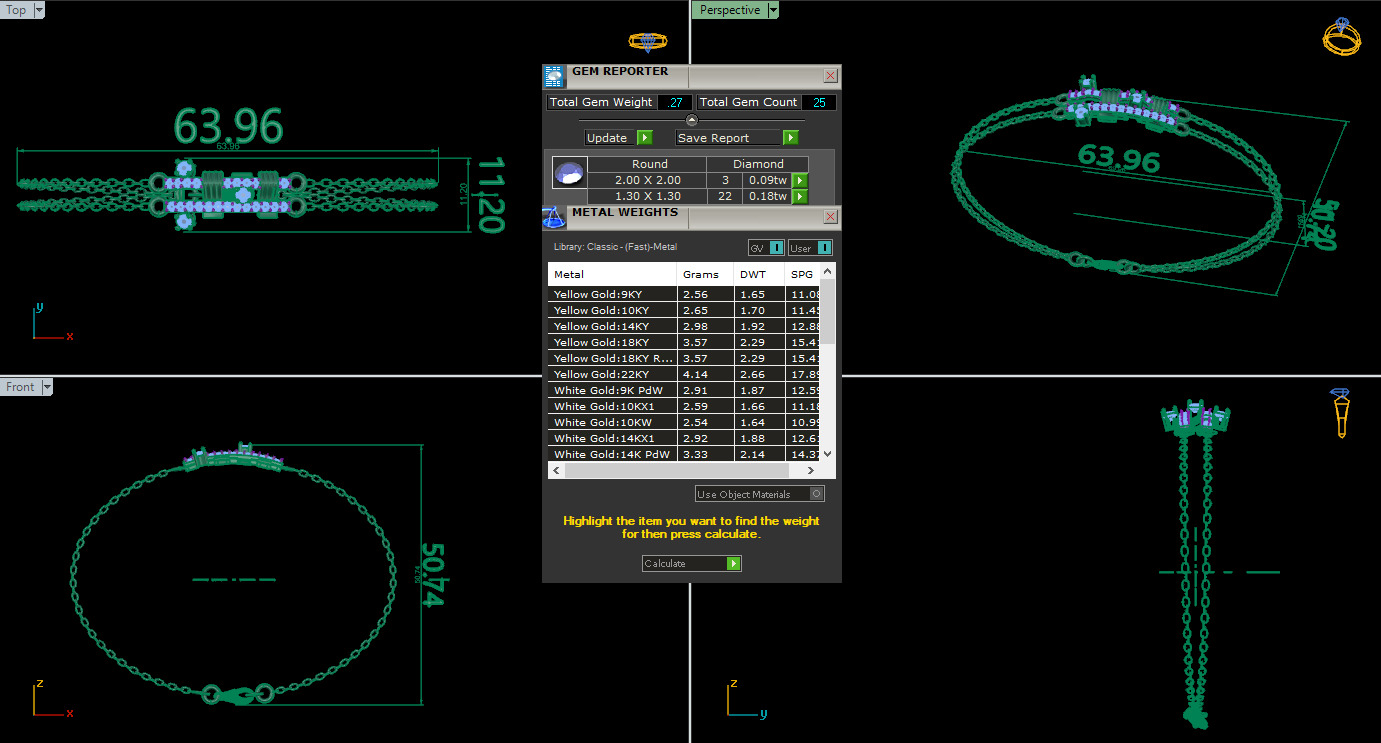Click the gem icon in Top viewport

click(647, 42)
